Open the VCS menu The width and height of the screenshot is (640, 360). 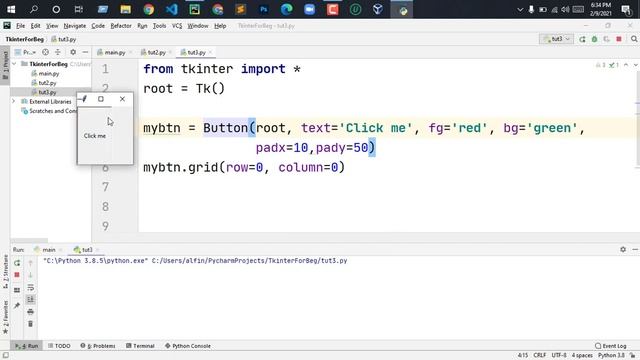click(x=177, y=26)
